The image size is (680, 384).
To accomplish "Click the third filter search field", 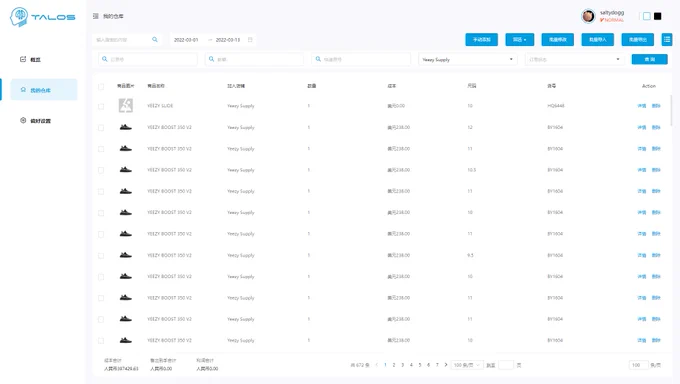I will (361, 59).
